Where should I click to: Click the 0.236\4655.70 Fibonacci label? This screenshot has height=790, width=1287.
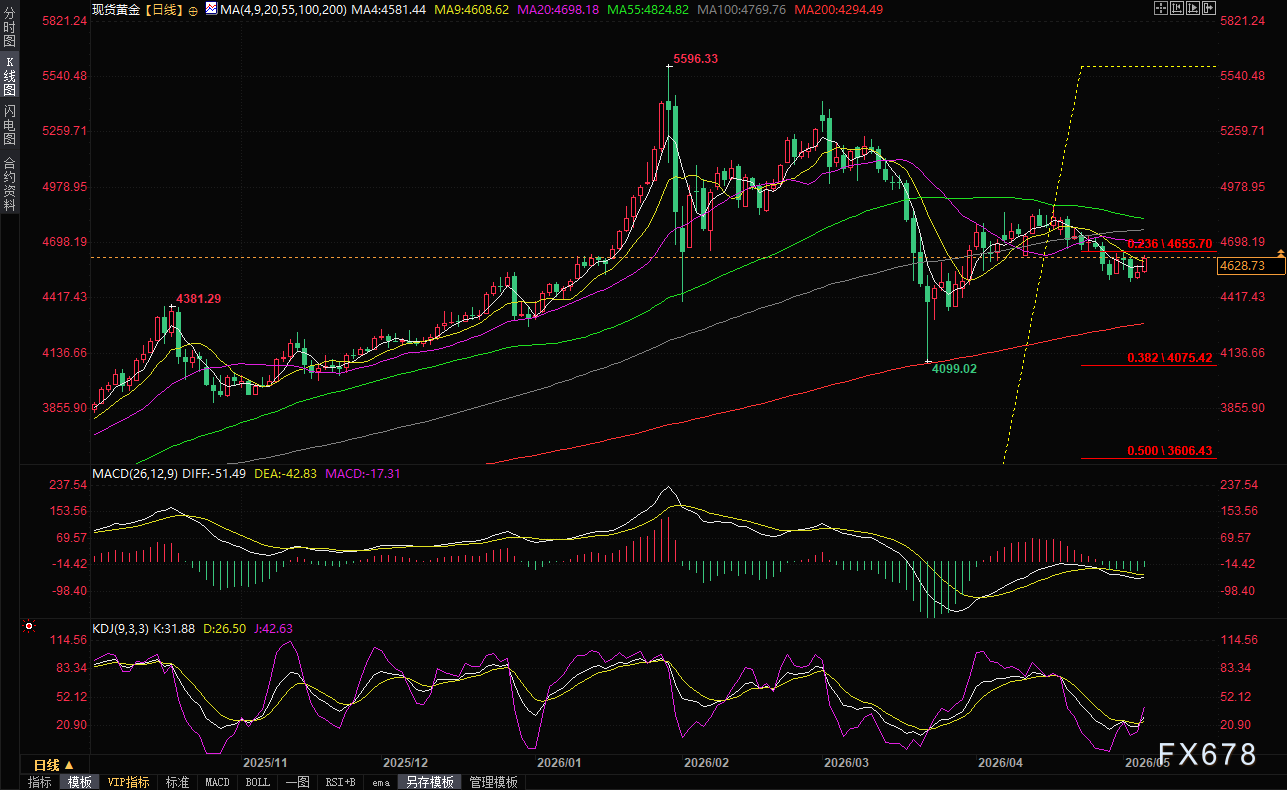(1169, 243)
